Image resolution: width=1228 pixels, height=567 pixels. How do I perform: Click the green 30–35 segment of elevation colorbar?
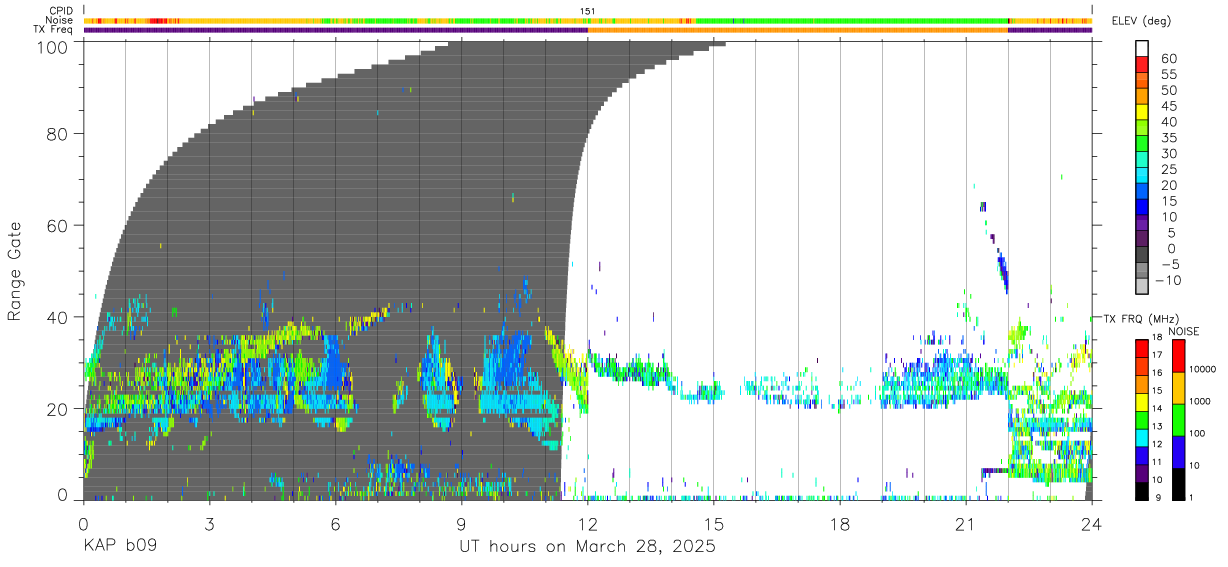click(1142, 144)
